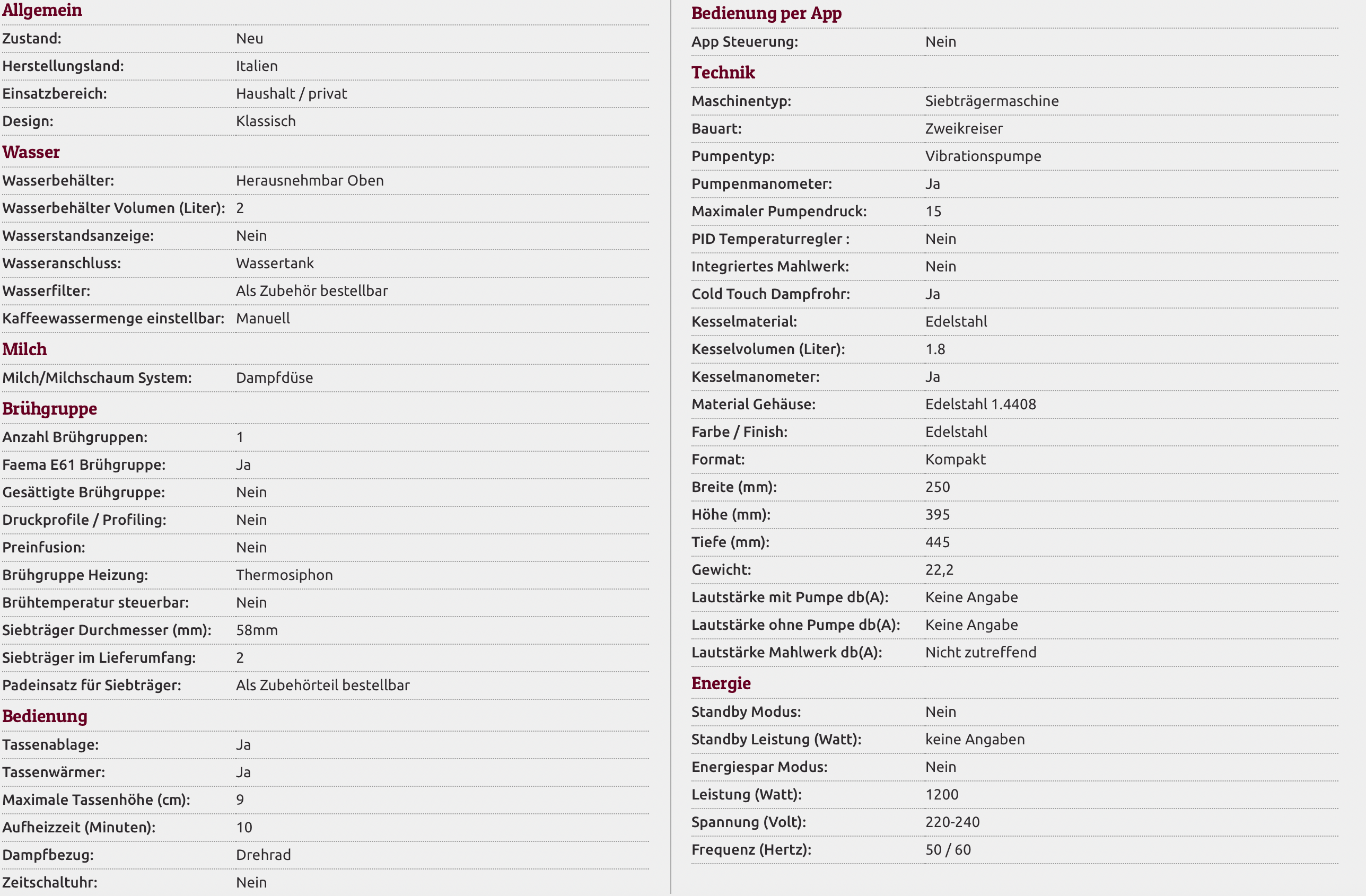This screenshot has height=896, width=1366.
Task: Click the Leistung (Watt) value 1200
Action: 941,794
